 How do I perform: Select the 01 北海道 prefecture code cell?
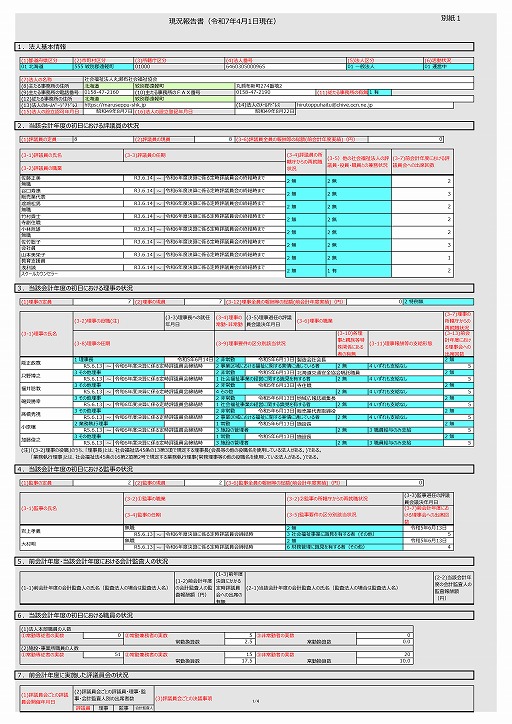point(46,66)
